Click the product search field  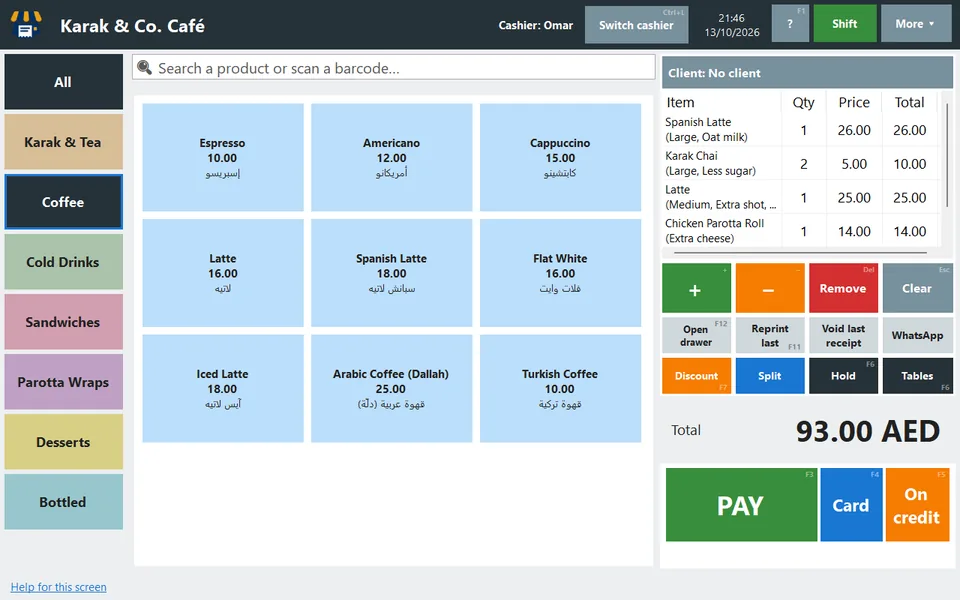(394, 68)
